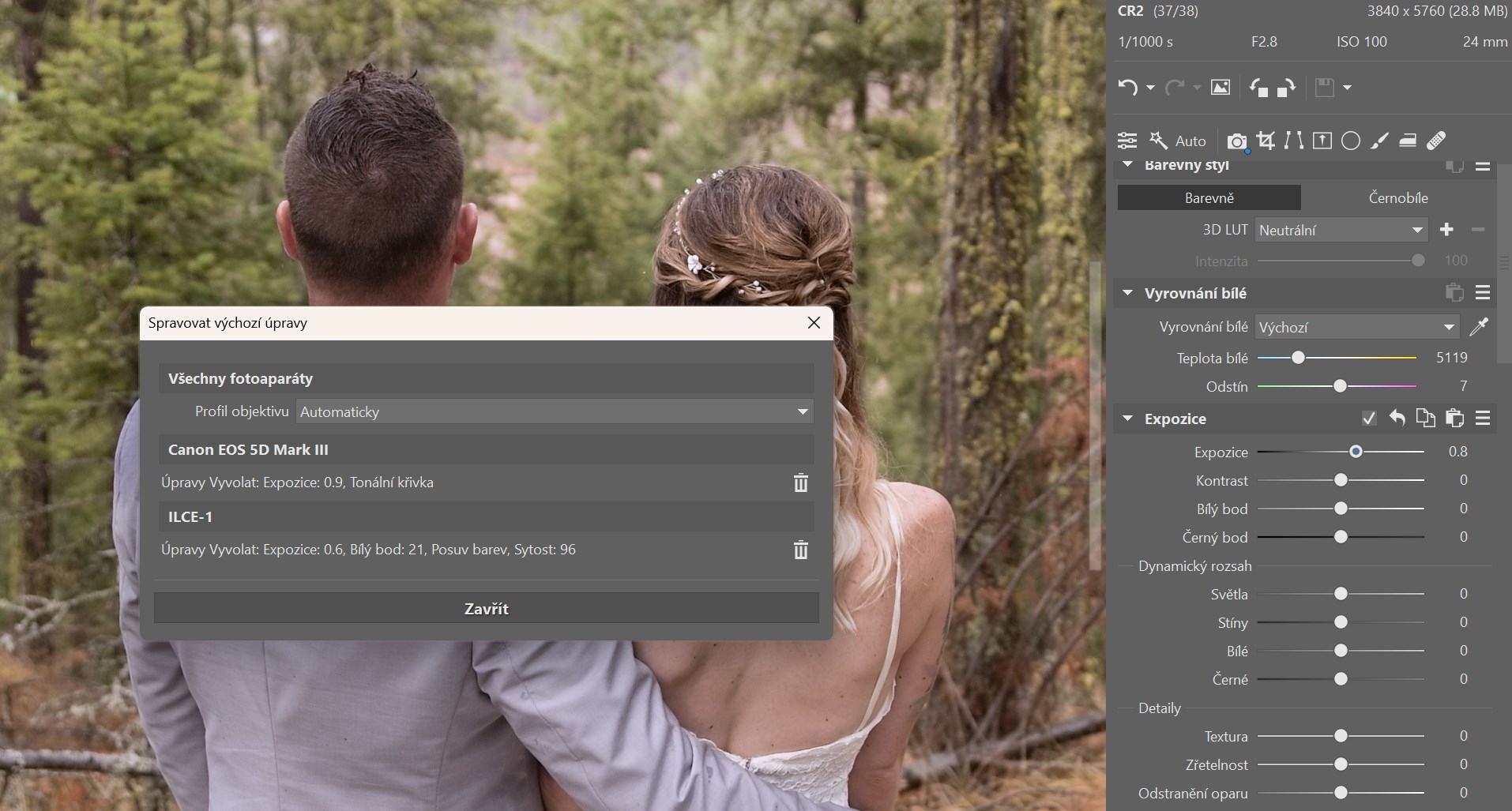This screenshot has width=1512, height=811.
Task: Choose the filter brush tool
Action: (x=1379, y=141)
